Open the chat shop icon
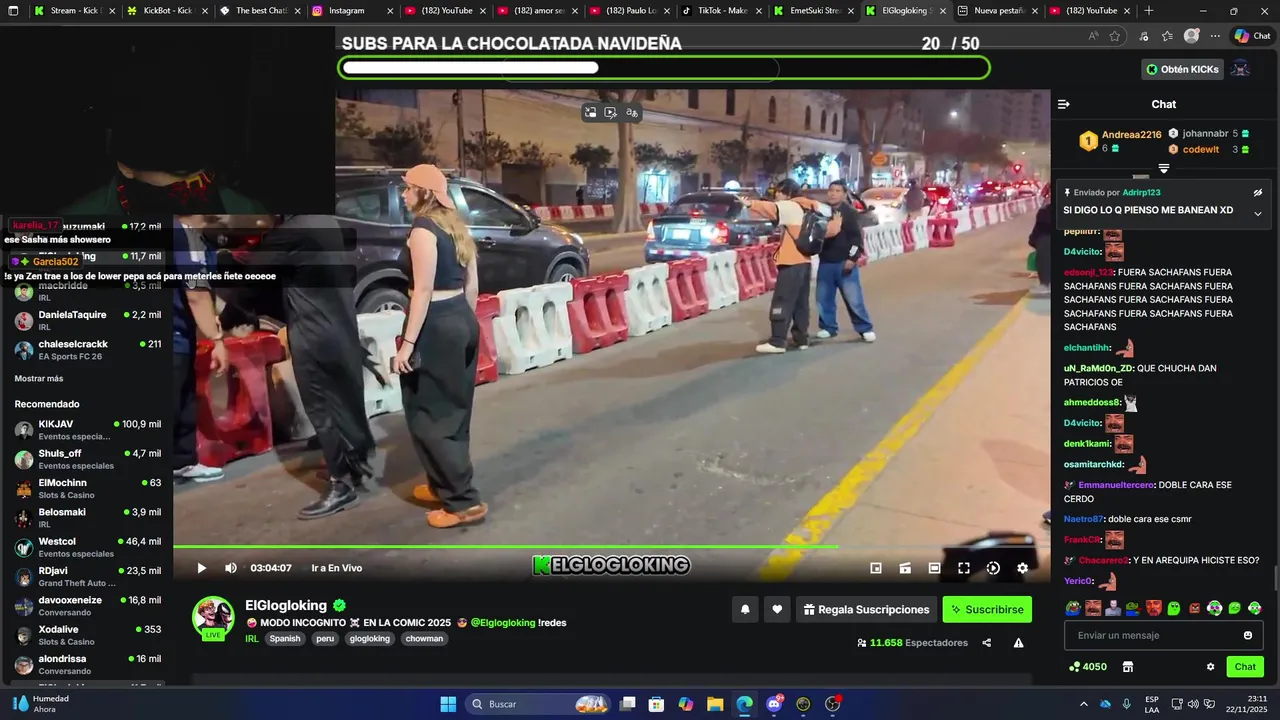 coord(1128,667)
